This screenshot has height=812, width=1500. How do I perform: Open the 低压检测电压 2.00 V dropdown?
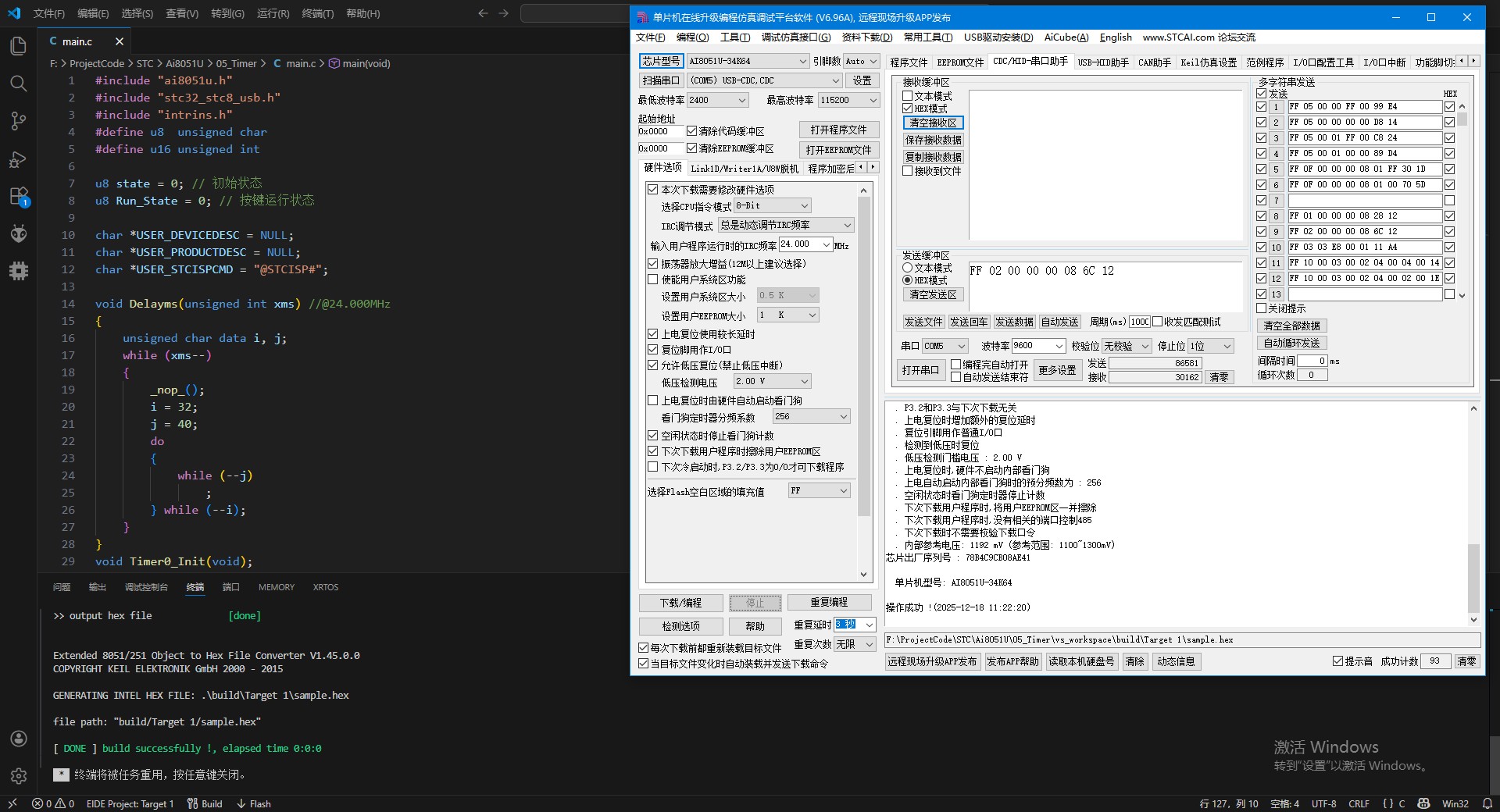[804, 381]
